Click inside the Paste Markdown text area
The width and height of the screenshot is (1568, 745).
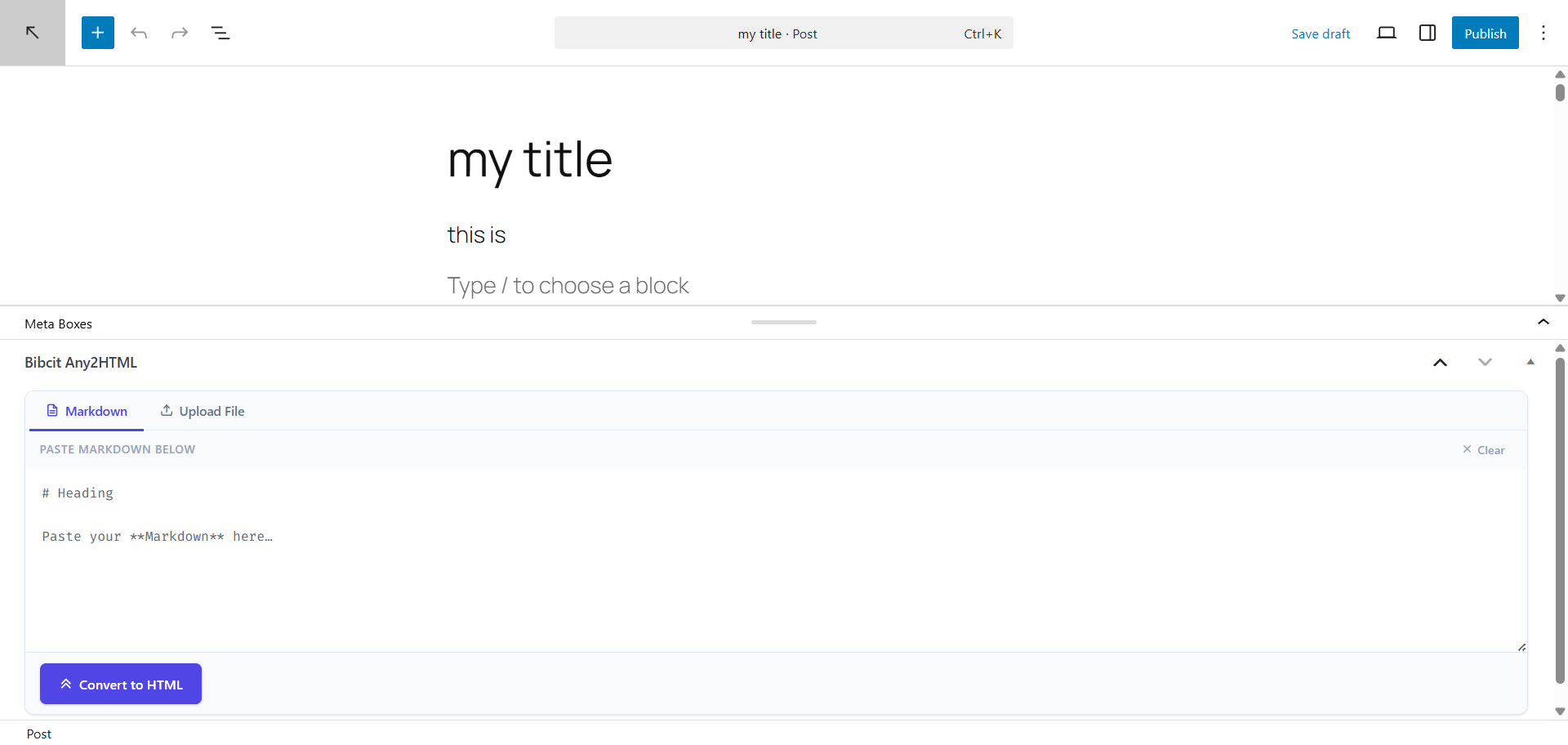pyautogui.click(x=776, y=560)
